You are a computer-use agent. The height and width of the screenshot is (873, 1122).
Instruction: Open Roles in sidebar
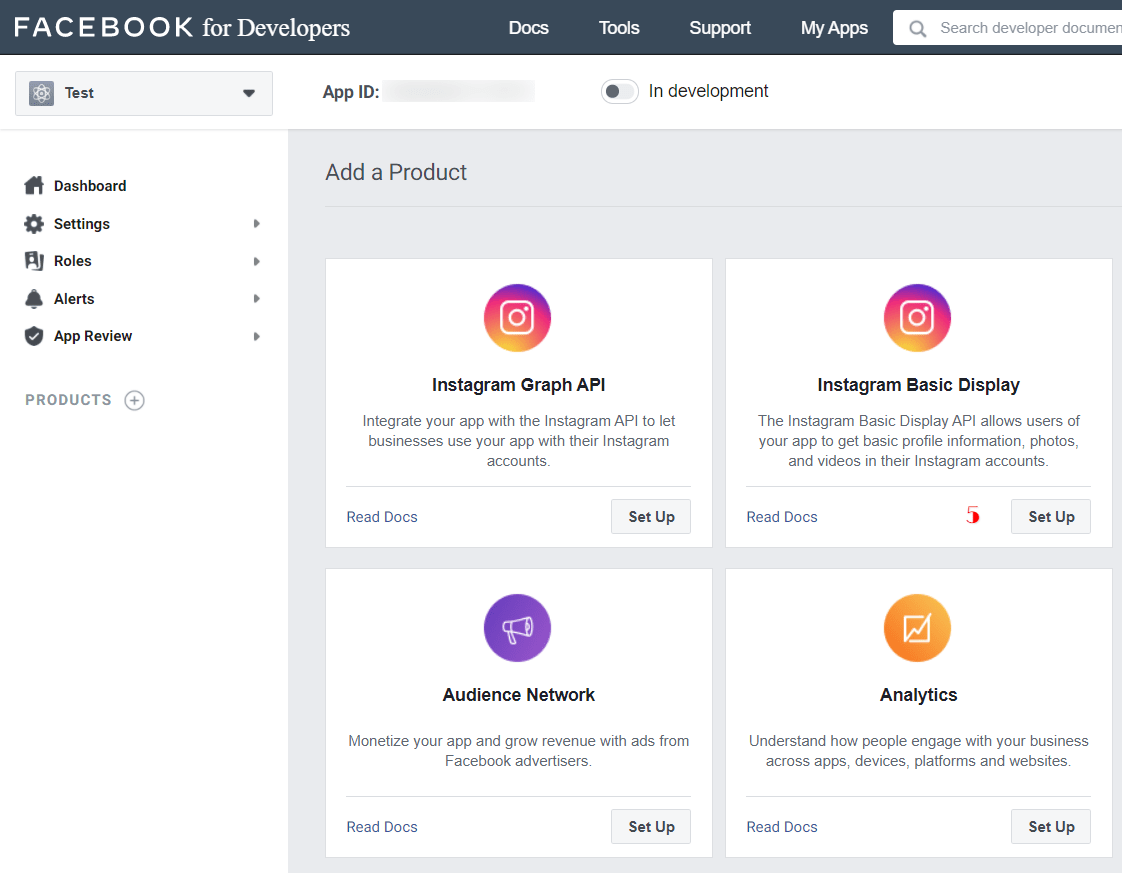[x=72, y=261]
